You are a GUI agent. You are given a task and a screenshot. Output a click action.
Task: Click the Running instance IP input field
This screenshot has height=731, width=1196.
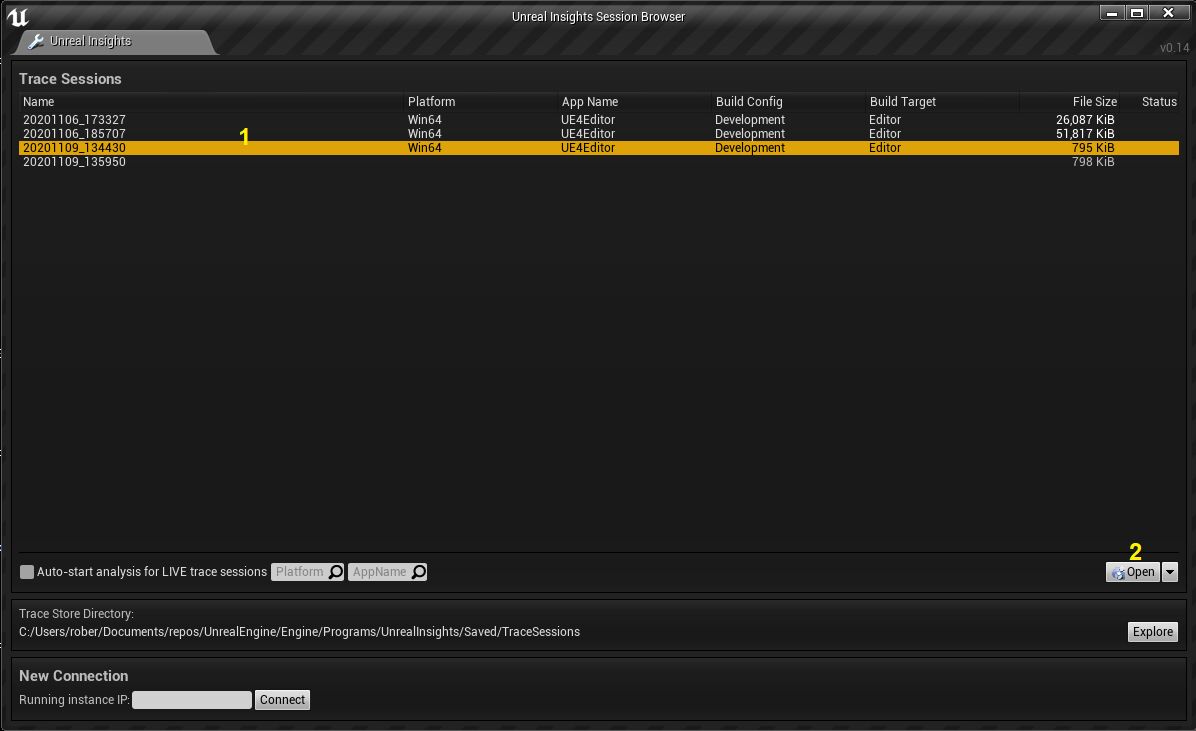(x=192, y=699)
